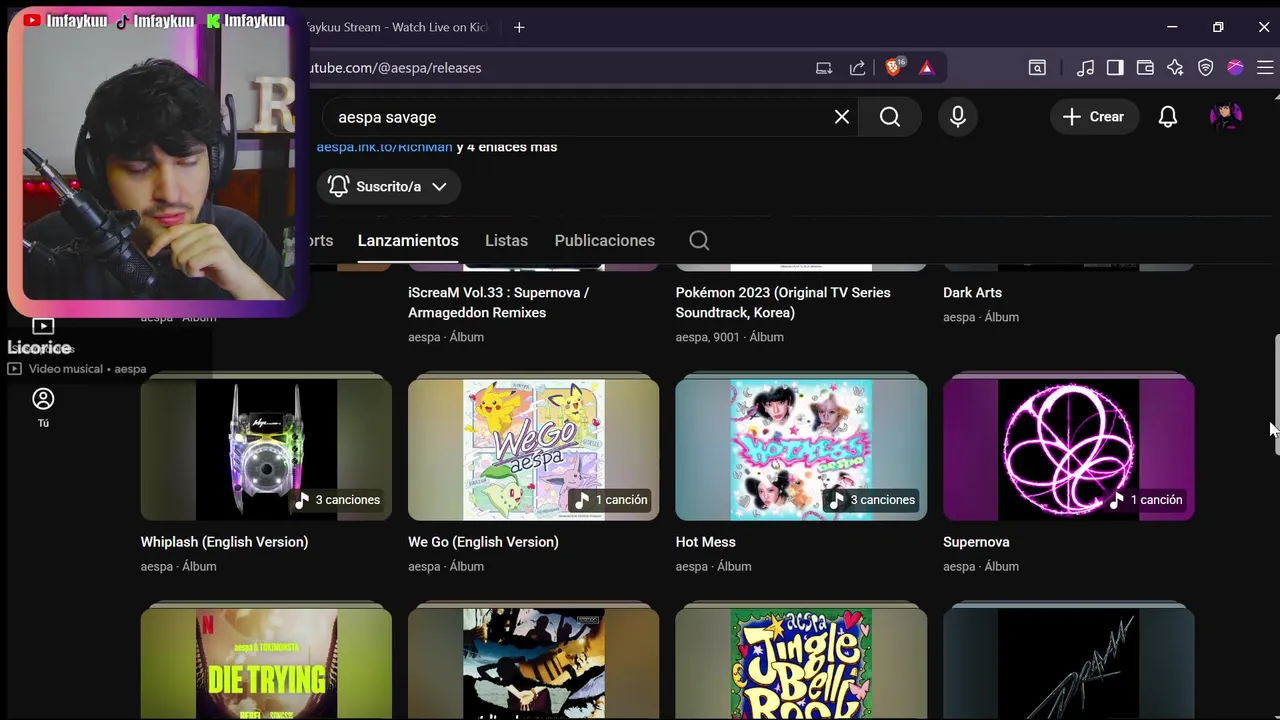Switch to the Publicaciones tab
The image size is (1280, 720).
click(x=605, y=240)
